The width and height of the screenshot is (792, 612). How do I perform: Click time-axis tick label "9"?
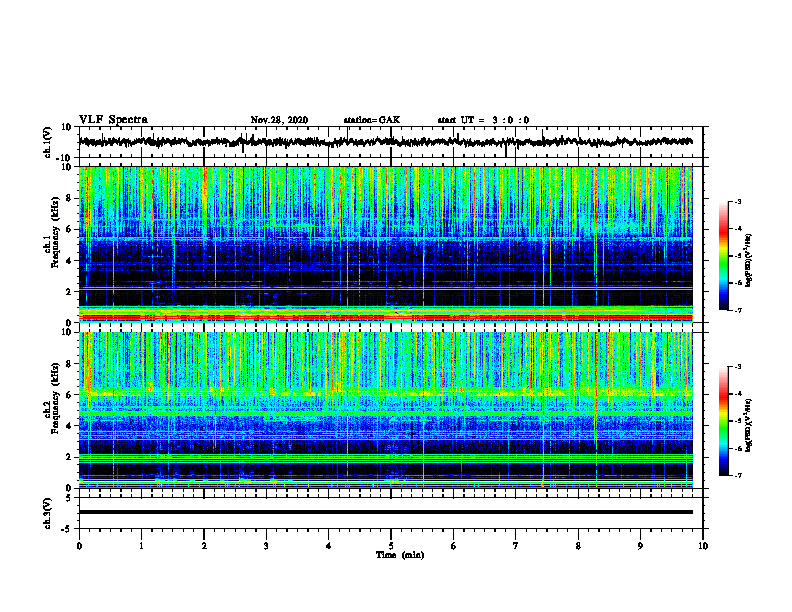640,546
